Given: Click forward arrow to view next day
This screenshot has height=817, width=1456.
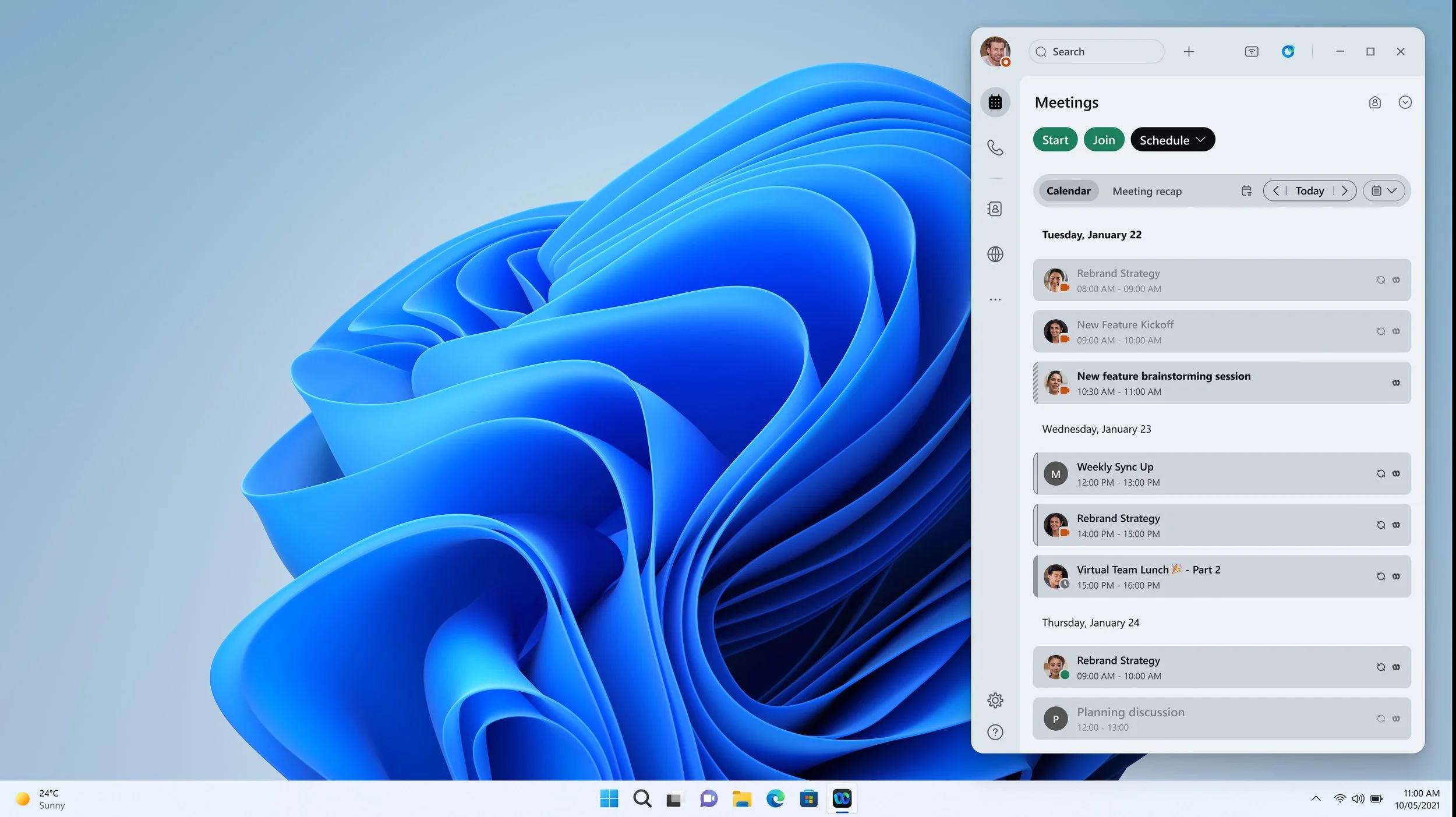Looking at the screenshot, I should click(1345, 190).
